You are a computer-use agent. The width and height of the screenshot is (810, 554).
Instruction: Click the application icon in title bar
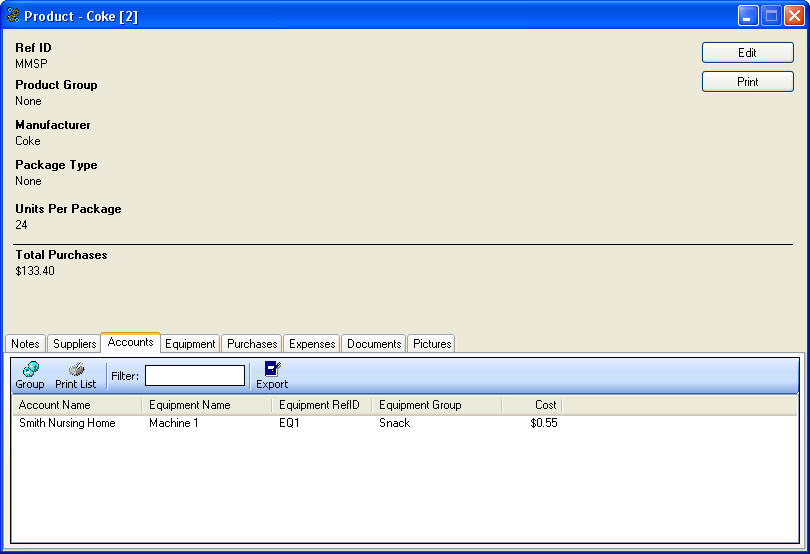(x=13, y=16)
